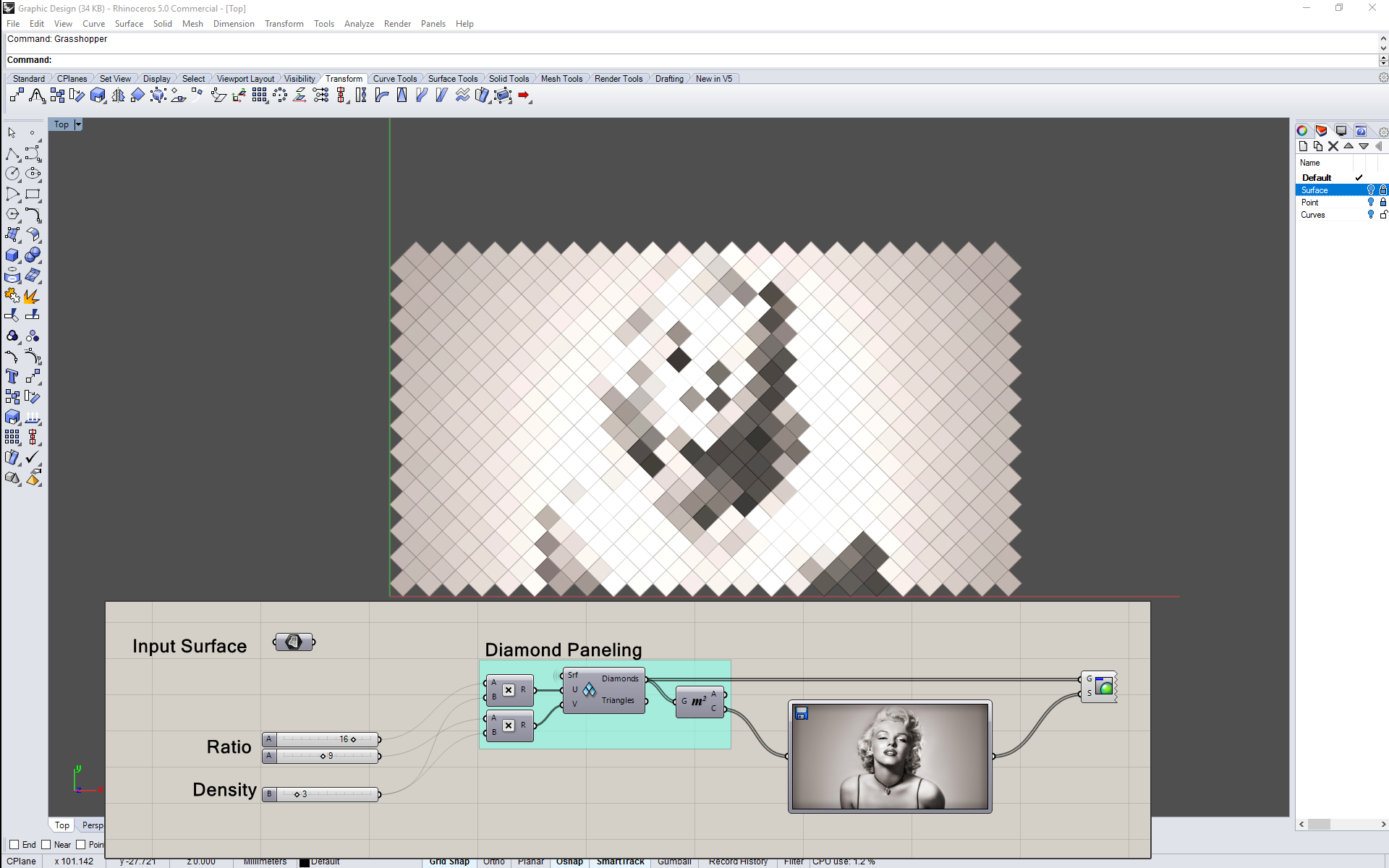1389x868 pixels.
Task: Open the Display monitor panel tab
Action: 1341,131
